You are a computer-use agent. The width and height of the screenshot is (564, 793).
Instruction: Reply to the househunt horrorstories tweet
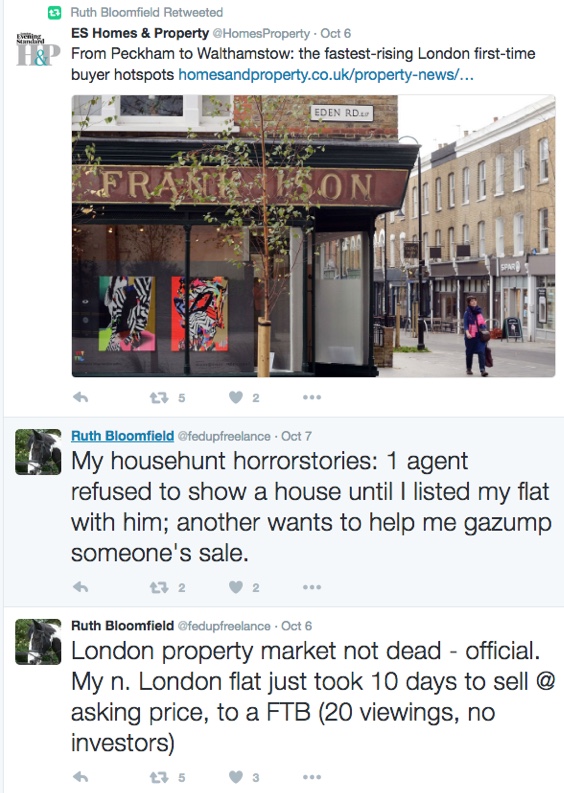tap(80, 587)
